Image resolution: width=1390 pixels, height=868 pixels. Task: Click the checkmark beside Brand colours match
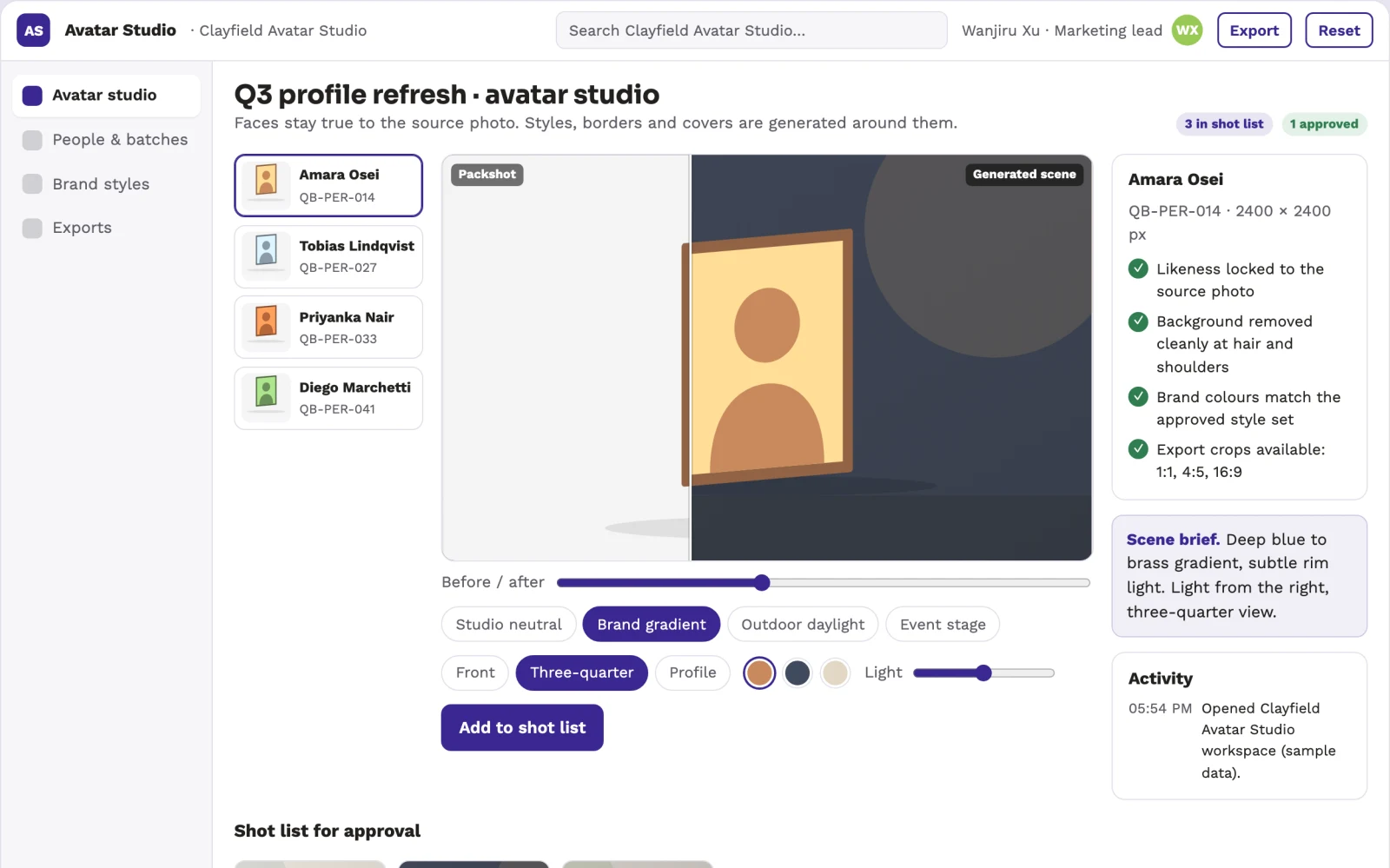(1138, 397)
